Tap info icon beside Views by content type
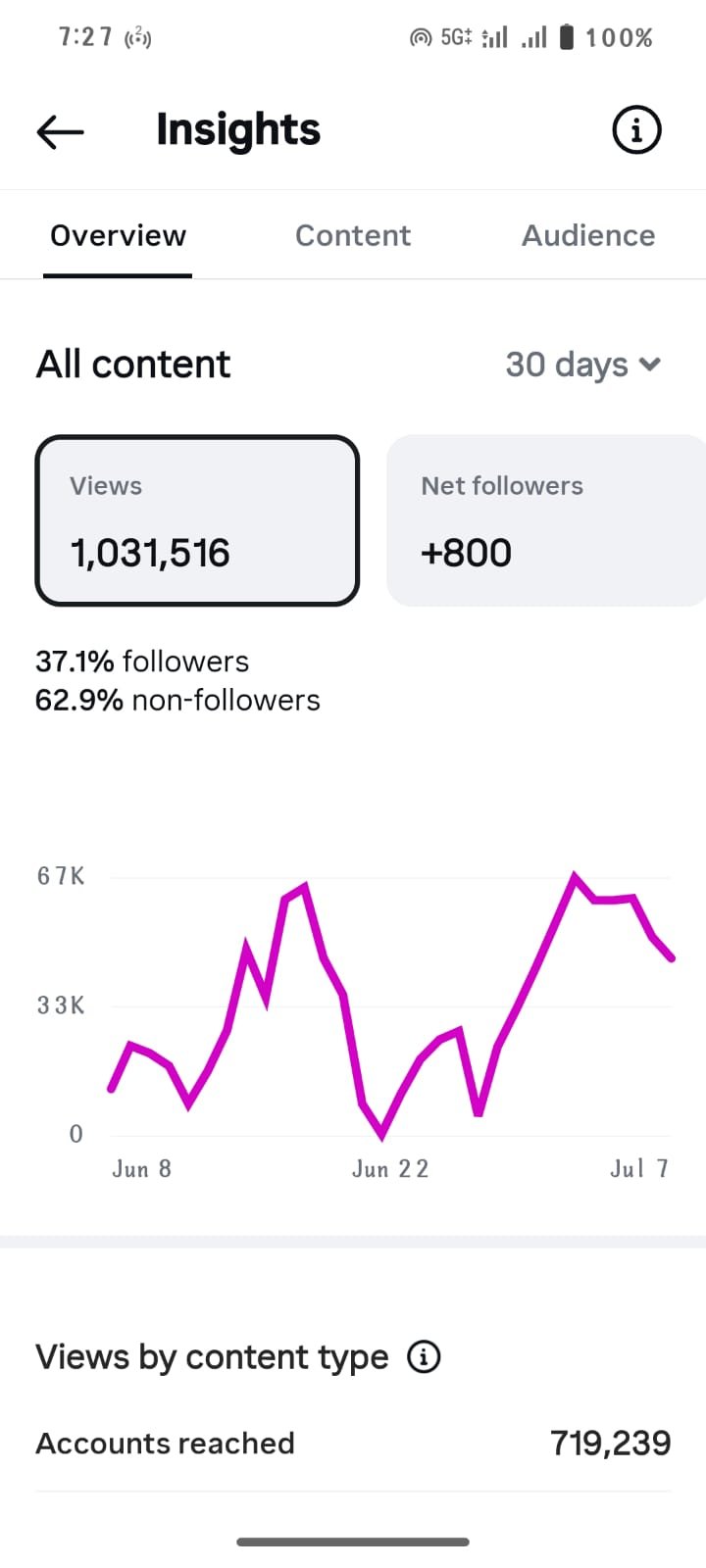 (424, 1357)
